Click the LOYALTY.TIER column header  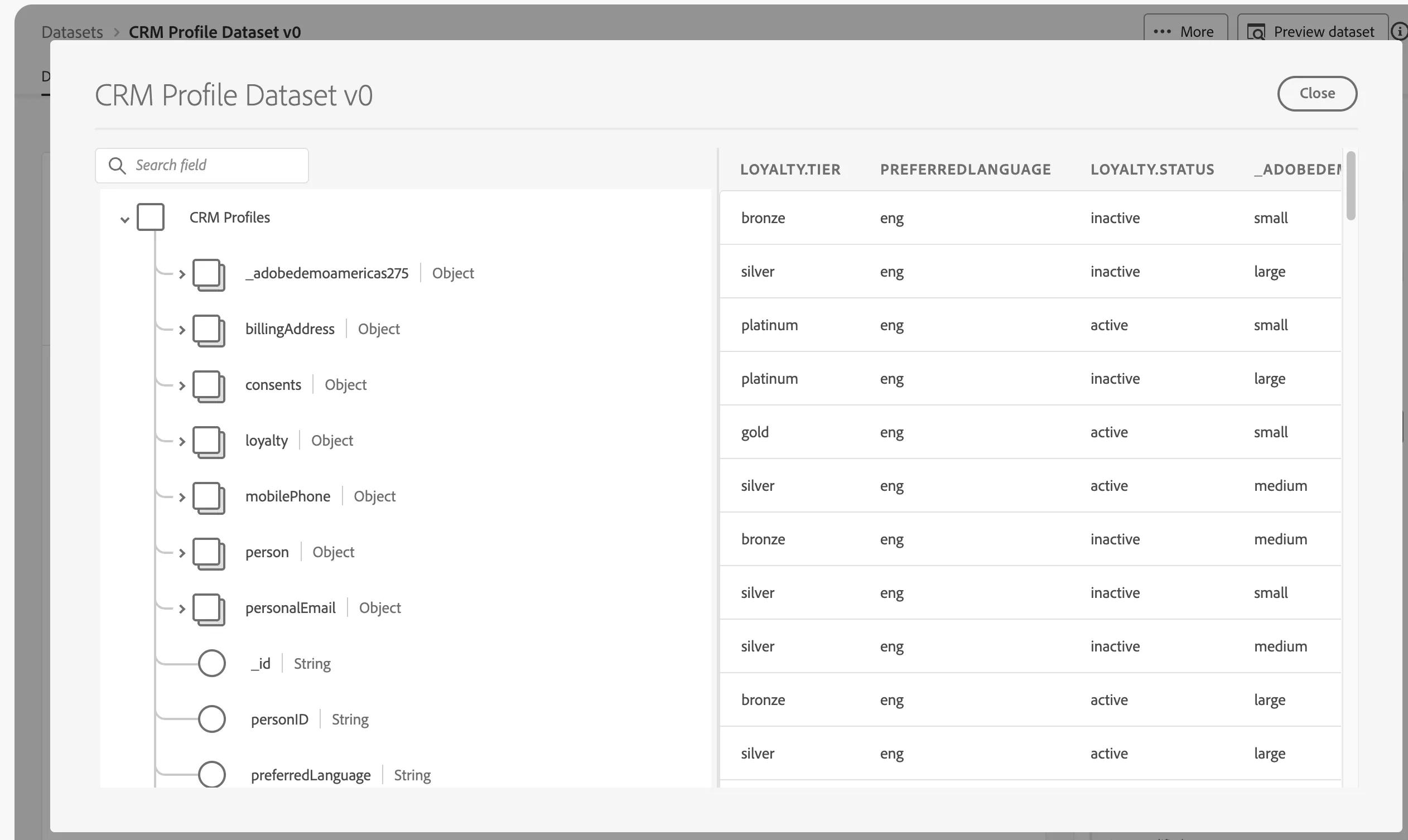point(790,169)
